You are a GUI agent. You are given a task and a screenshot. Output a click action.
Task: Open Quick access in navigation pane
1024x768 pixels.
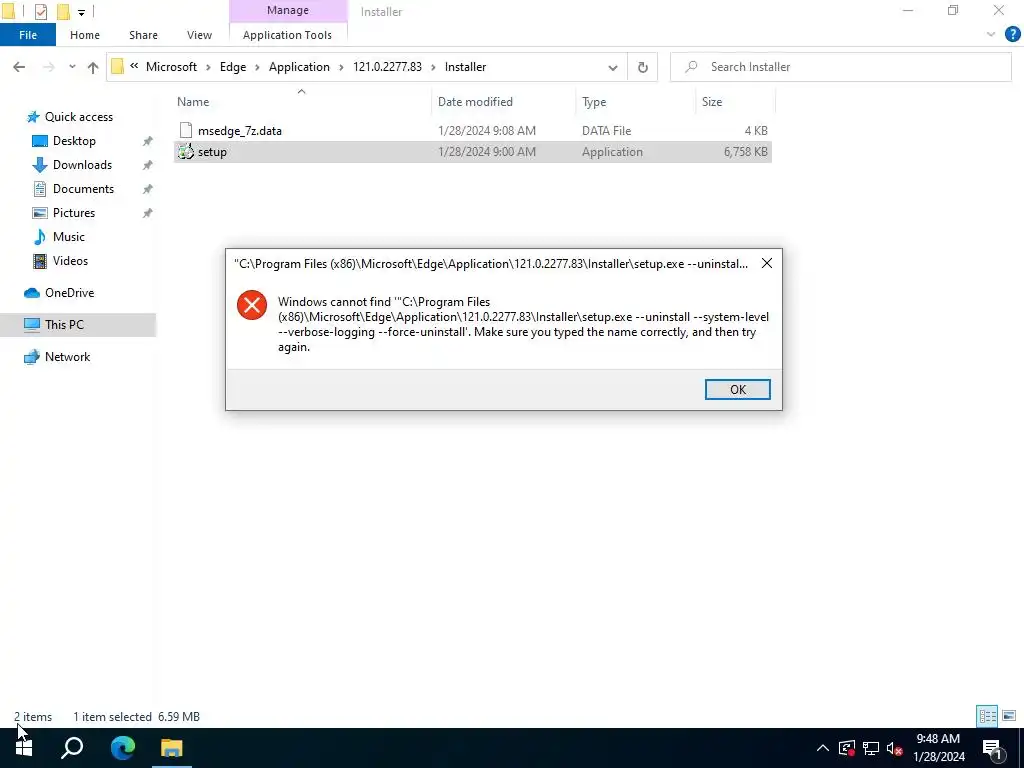78,117
